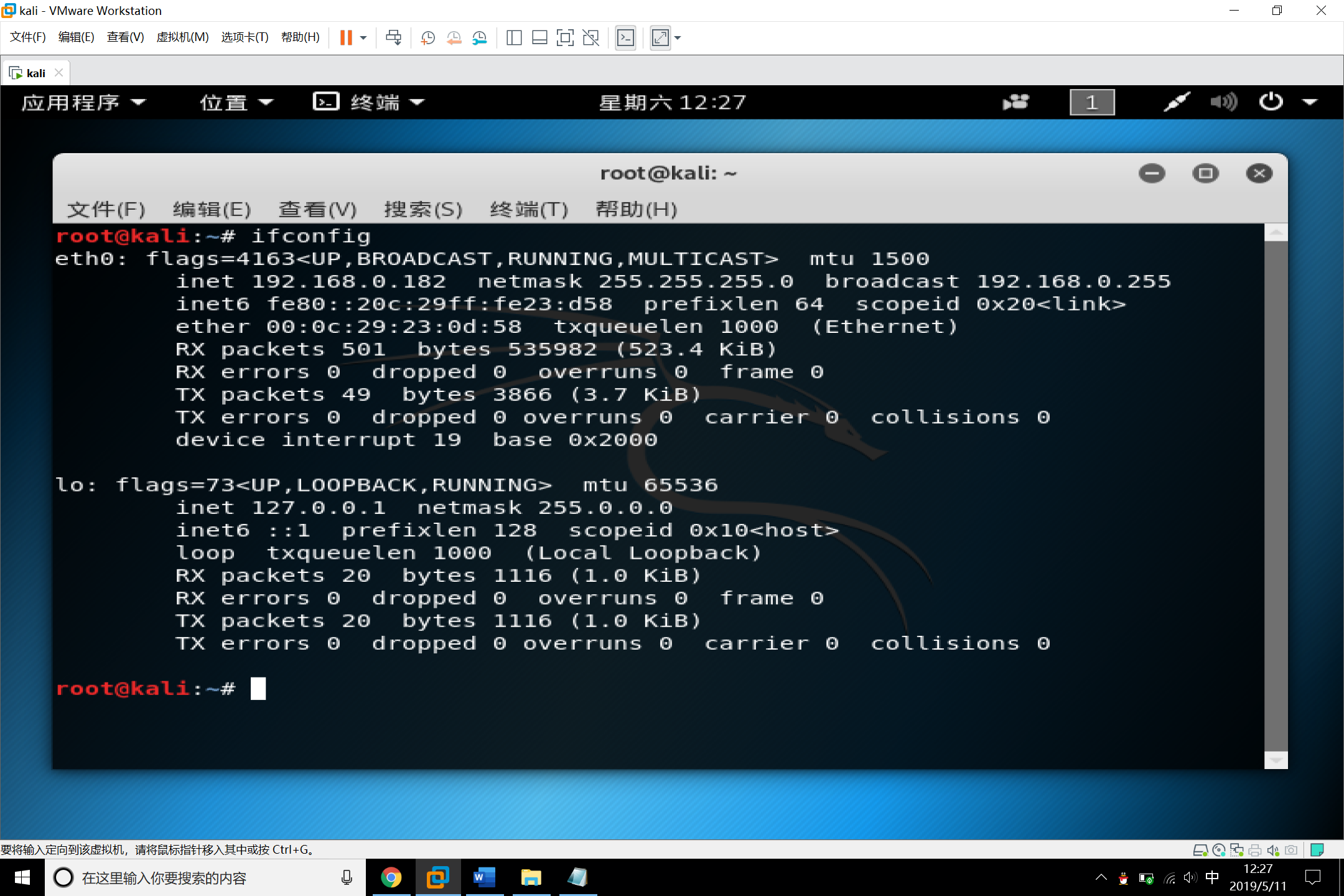Click Send Ctrl+Alt+Del toolbar icon
The width and height of the screenshot is (1344, 896).
[x=393, y=38]
